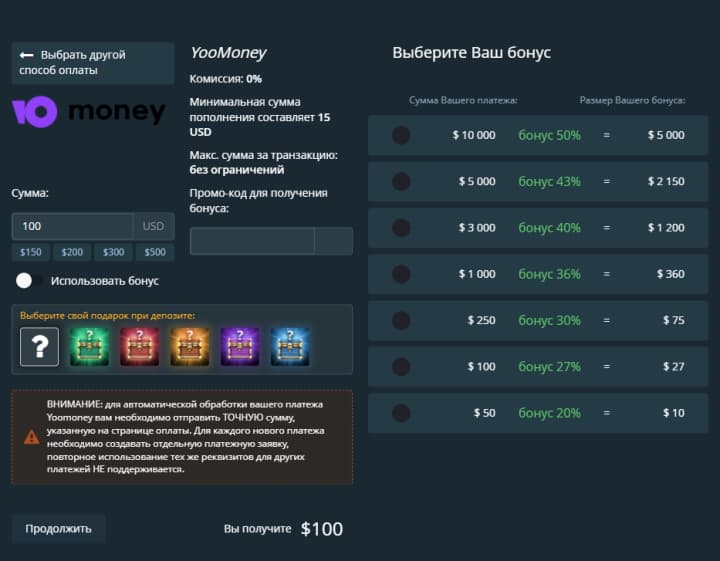Set amount with the $150 preset
This screenshot has width=720, height=561.
tap(31, 252)
